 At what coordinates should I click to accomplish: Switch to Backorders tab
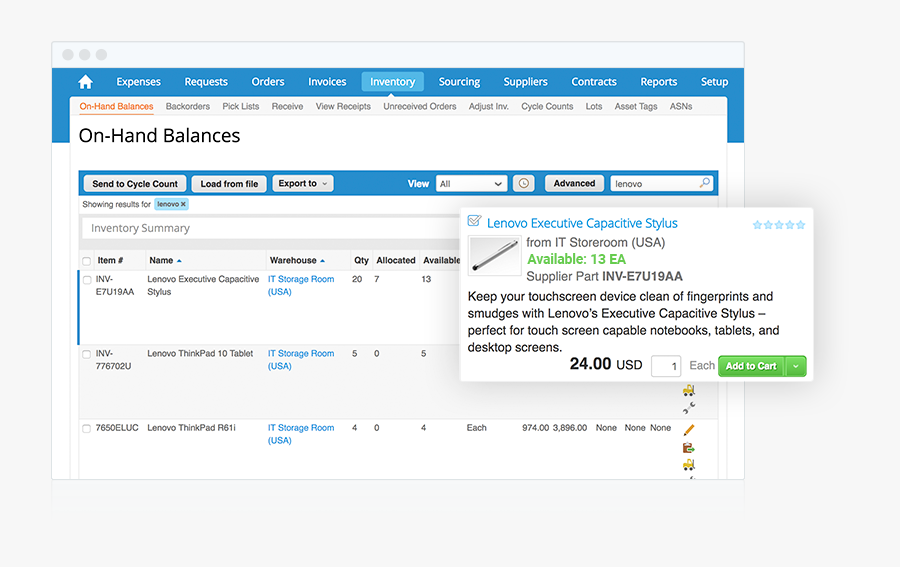click(188, 106)
